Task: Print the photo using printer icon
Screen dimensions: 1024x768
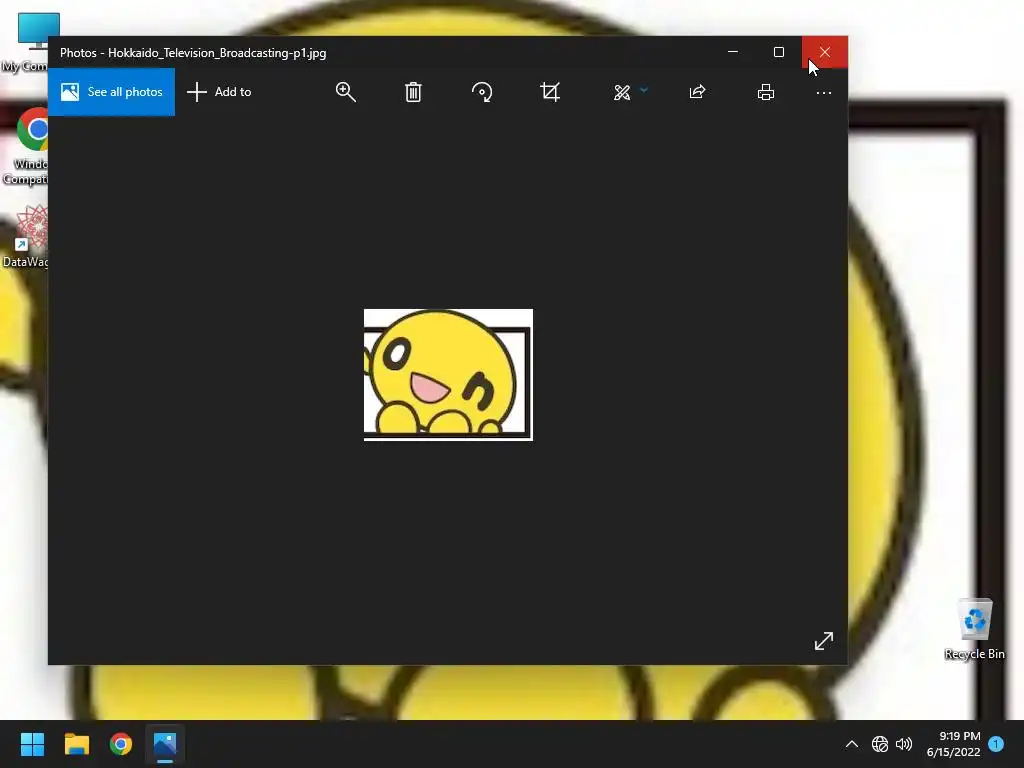Action: pos(766,92)
